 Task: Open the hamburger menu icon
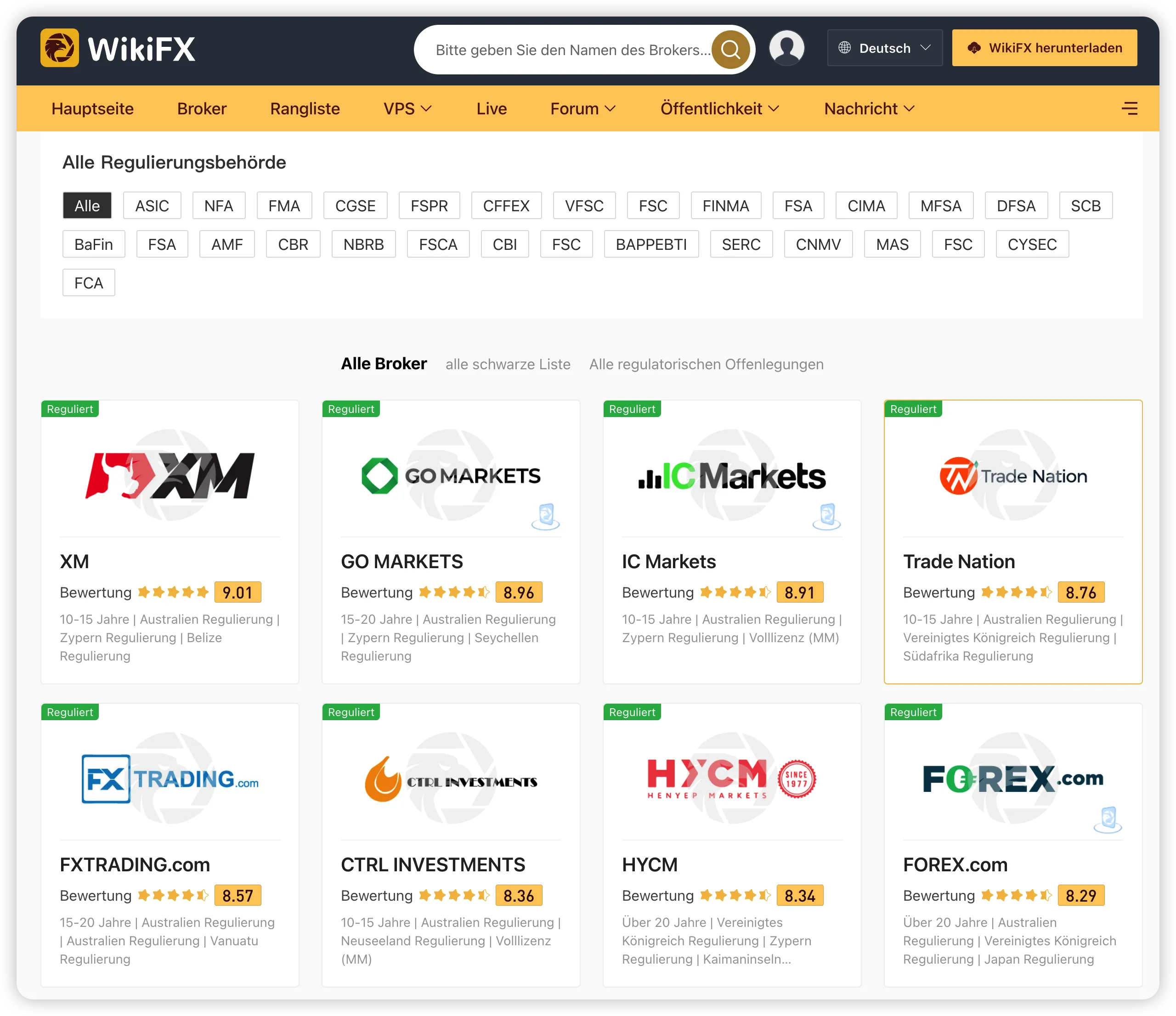(x=1130, y=108)
